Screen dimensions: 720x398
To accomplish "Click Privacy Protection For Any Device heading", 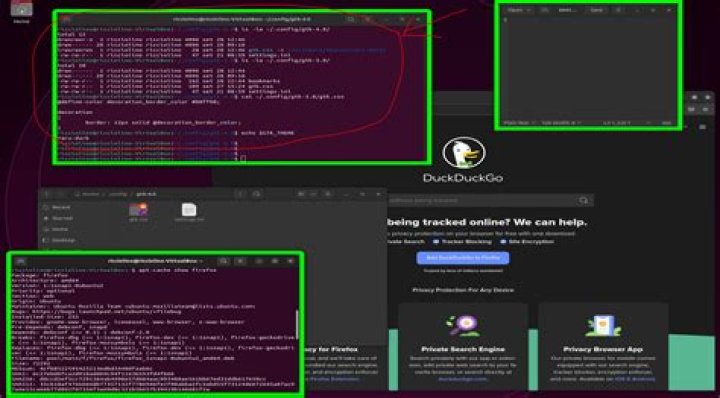I will (x=463, y=290).
